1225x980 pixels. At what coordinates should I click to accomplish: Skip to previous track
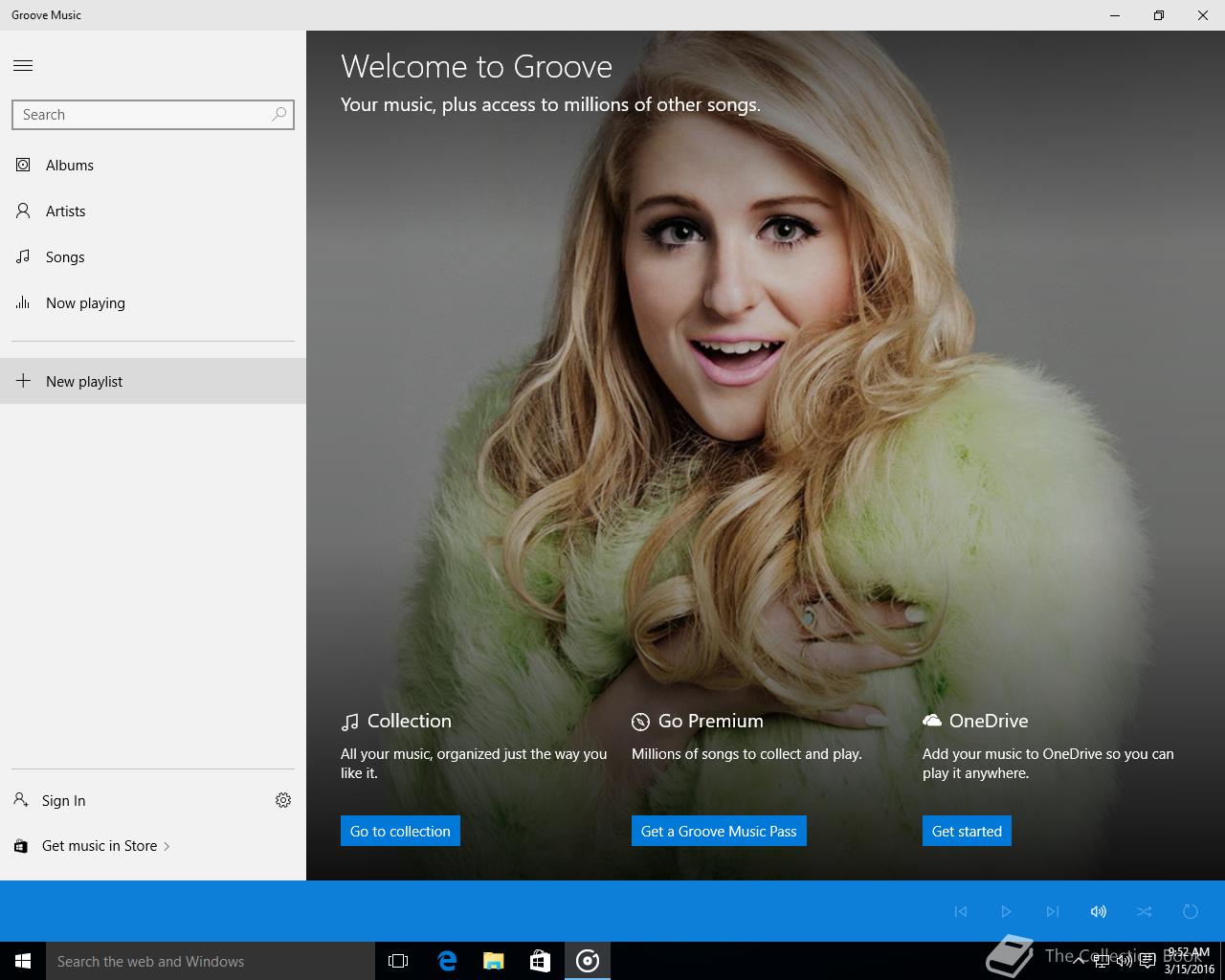pyautogui.click(x=961, y=911)
